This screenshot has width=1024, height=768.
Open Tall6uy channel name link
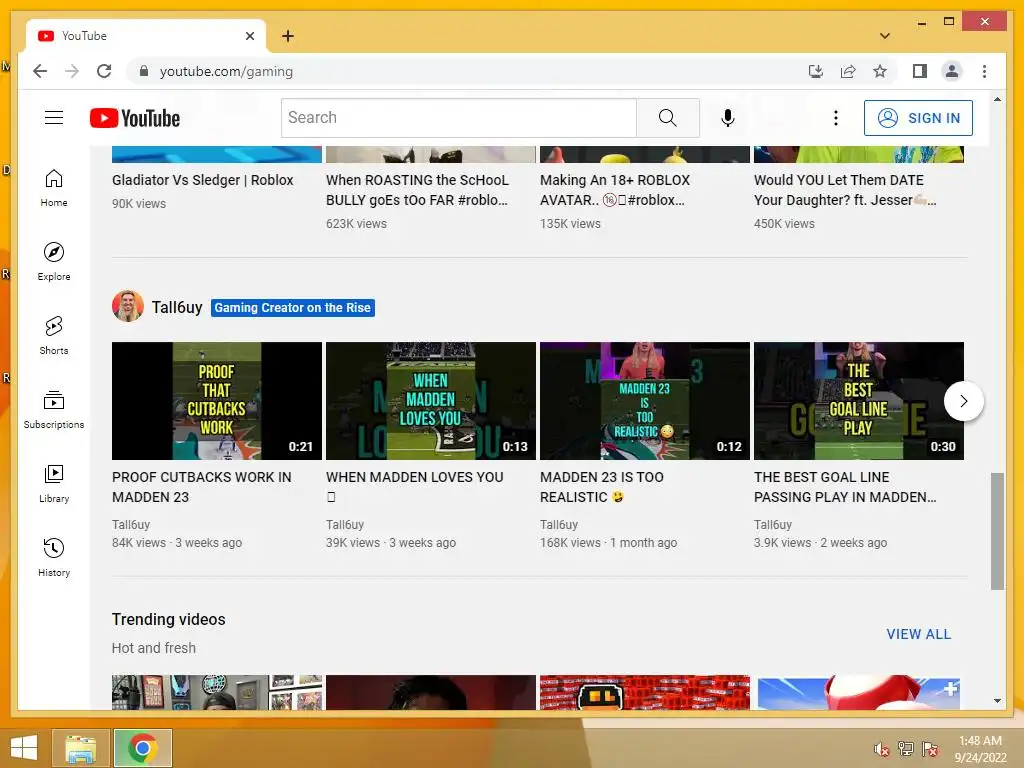point(176,307)
